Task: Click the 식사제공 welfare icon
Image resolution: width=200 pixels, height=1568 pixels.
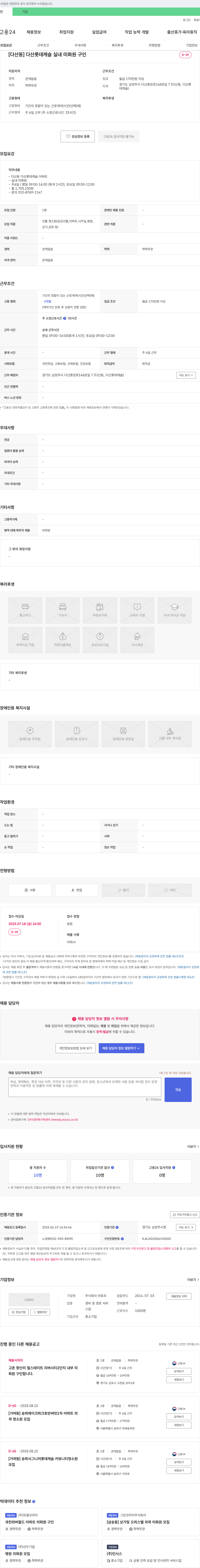Action: [x=137, y=640]
